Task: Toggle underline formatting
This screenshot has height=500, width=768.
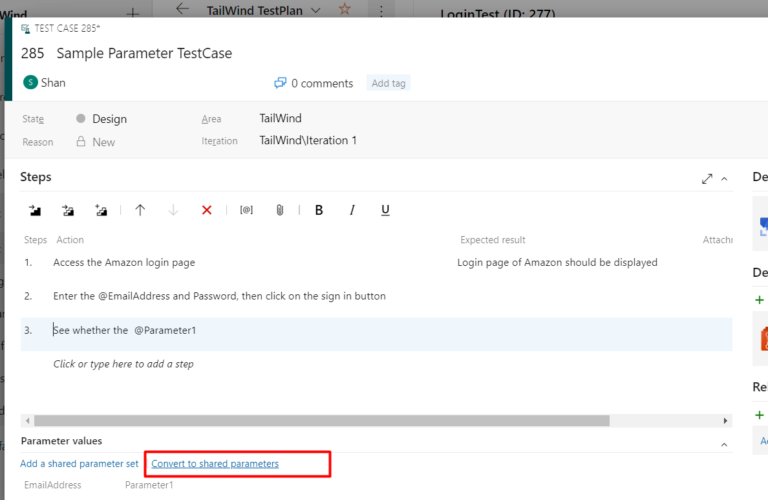Action: [x=385, y=210]
